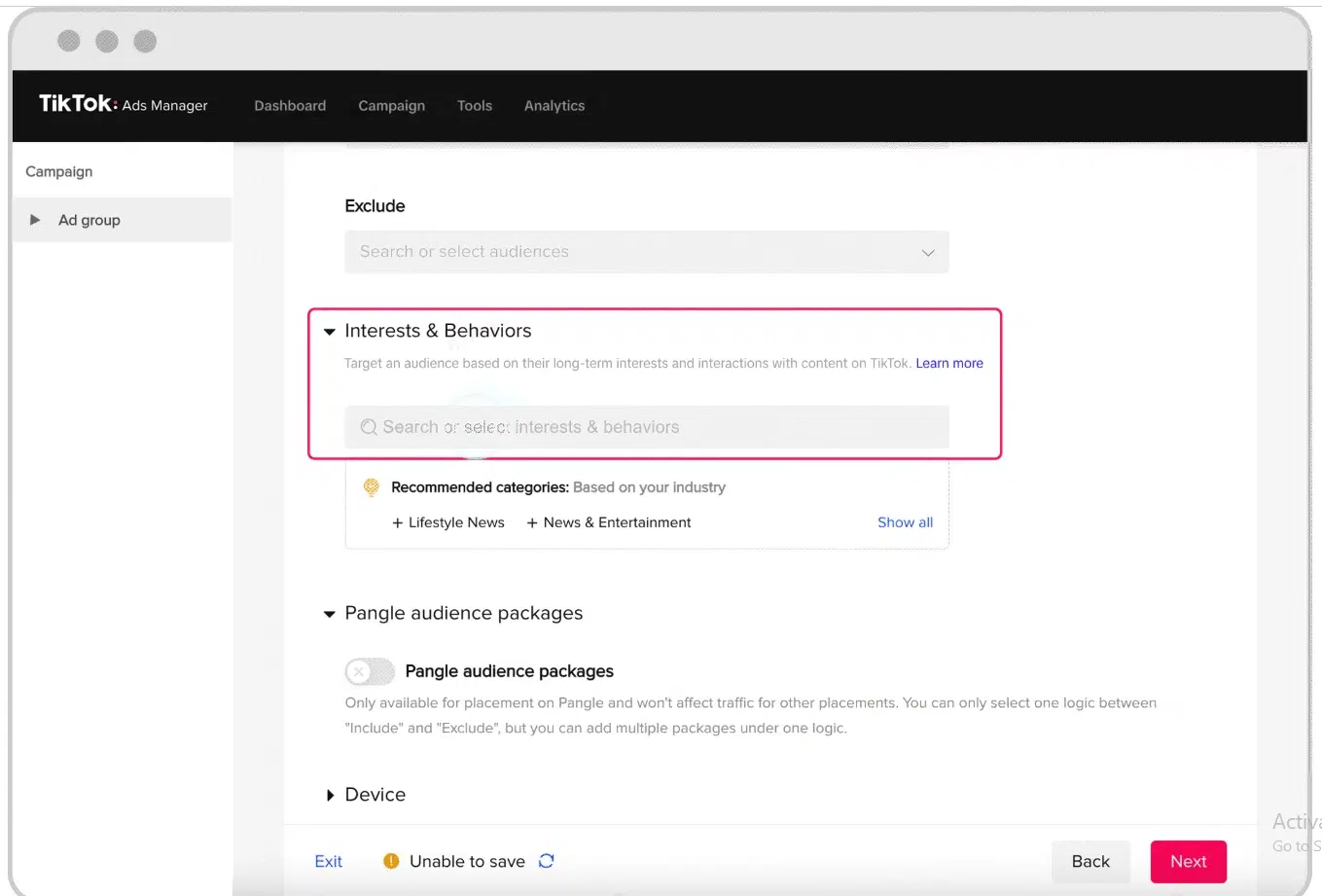
Task: Open the Learn more link
Action: click(949, 363)
